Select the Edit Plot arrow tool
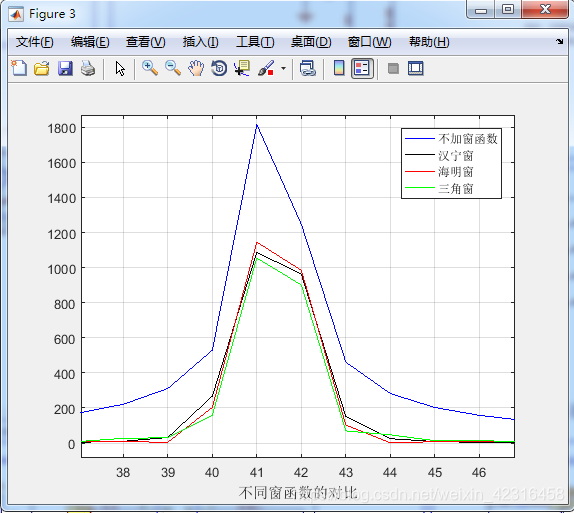This screenshot has height=513, width=574. [x=120, y=68]
